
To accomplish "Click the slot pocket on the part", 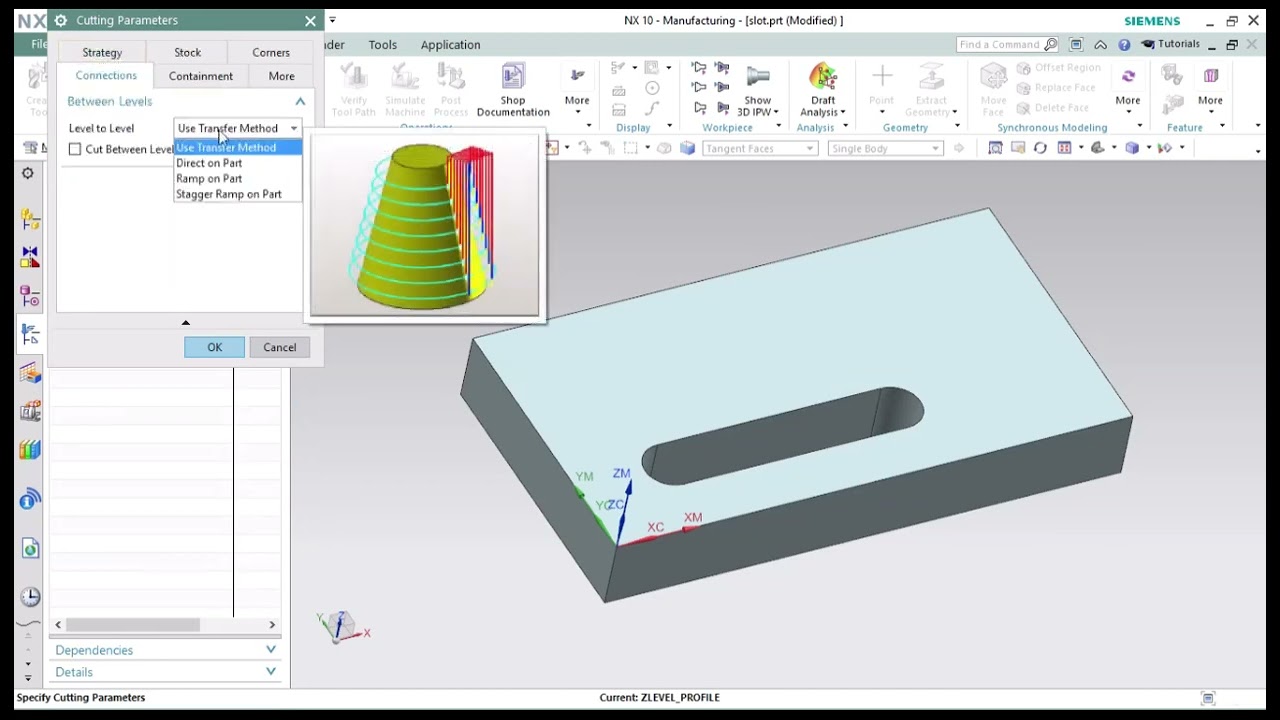I will pyautogui.click(x=782, y=435).
